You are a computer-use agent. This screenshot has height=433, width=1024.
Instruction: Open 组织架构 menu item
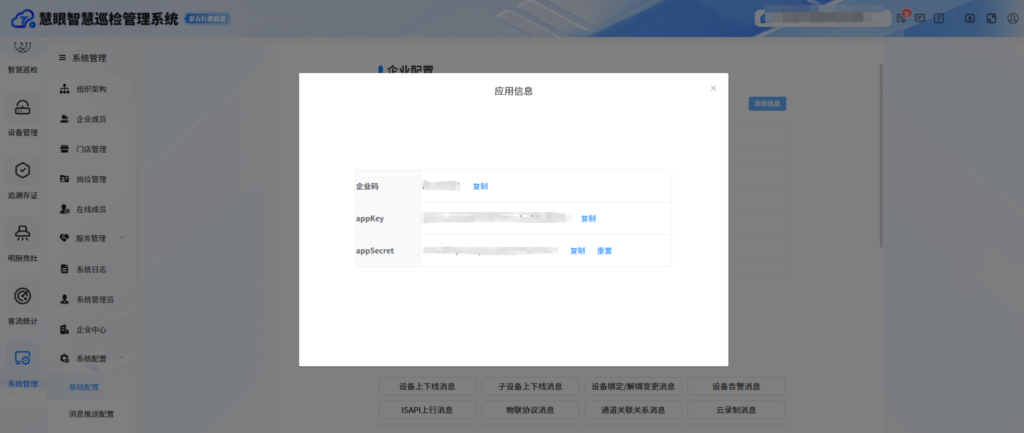click(x=90, y=89)
